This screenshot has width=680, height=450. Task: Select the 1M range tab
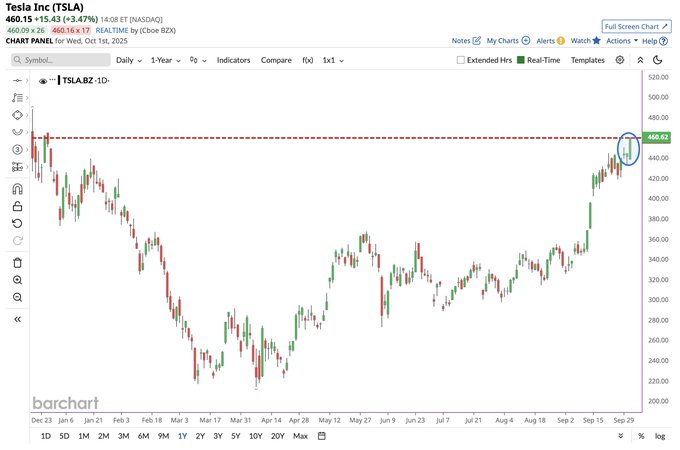coord(84,436)
